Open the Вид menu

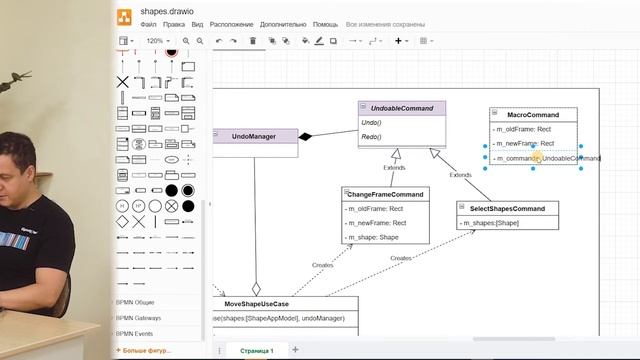tap(197, 24)
